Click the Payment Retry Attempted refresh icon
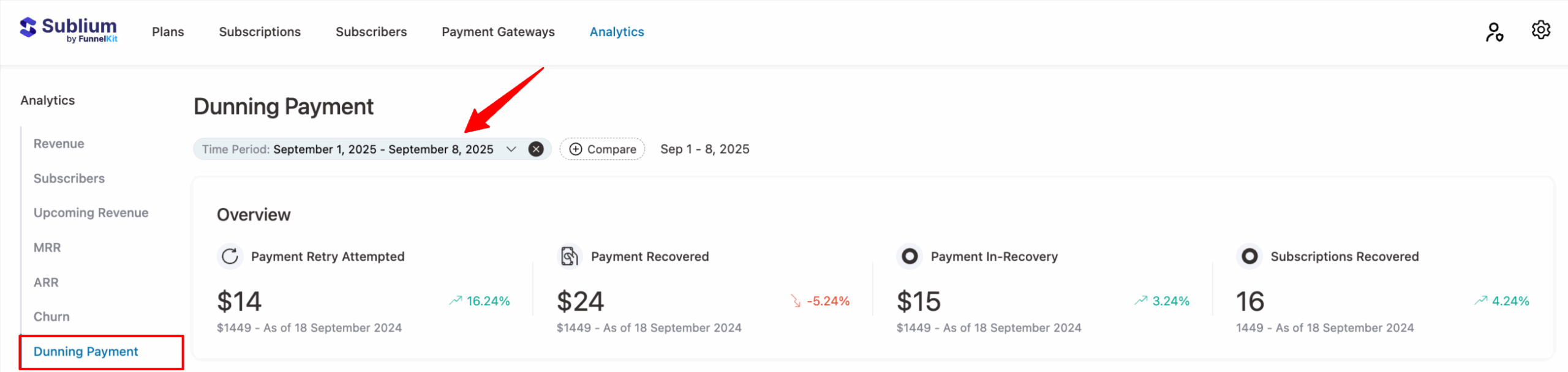 (x=230, y=257)
